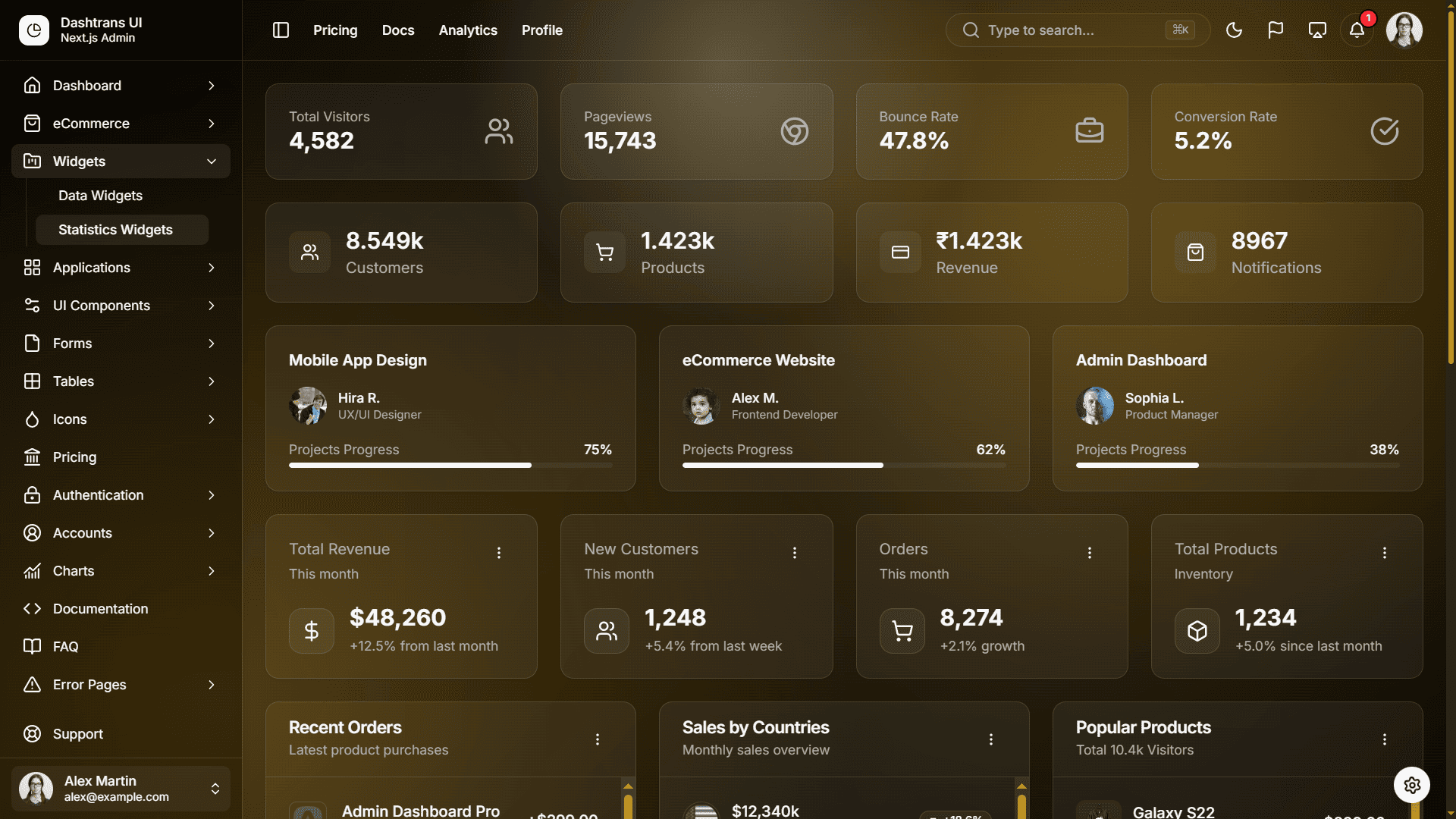Click the eCommerce Website progress bar
The width and height of the screenshot is (1456, 819).
pos(844,465)
